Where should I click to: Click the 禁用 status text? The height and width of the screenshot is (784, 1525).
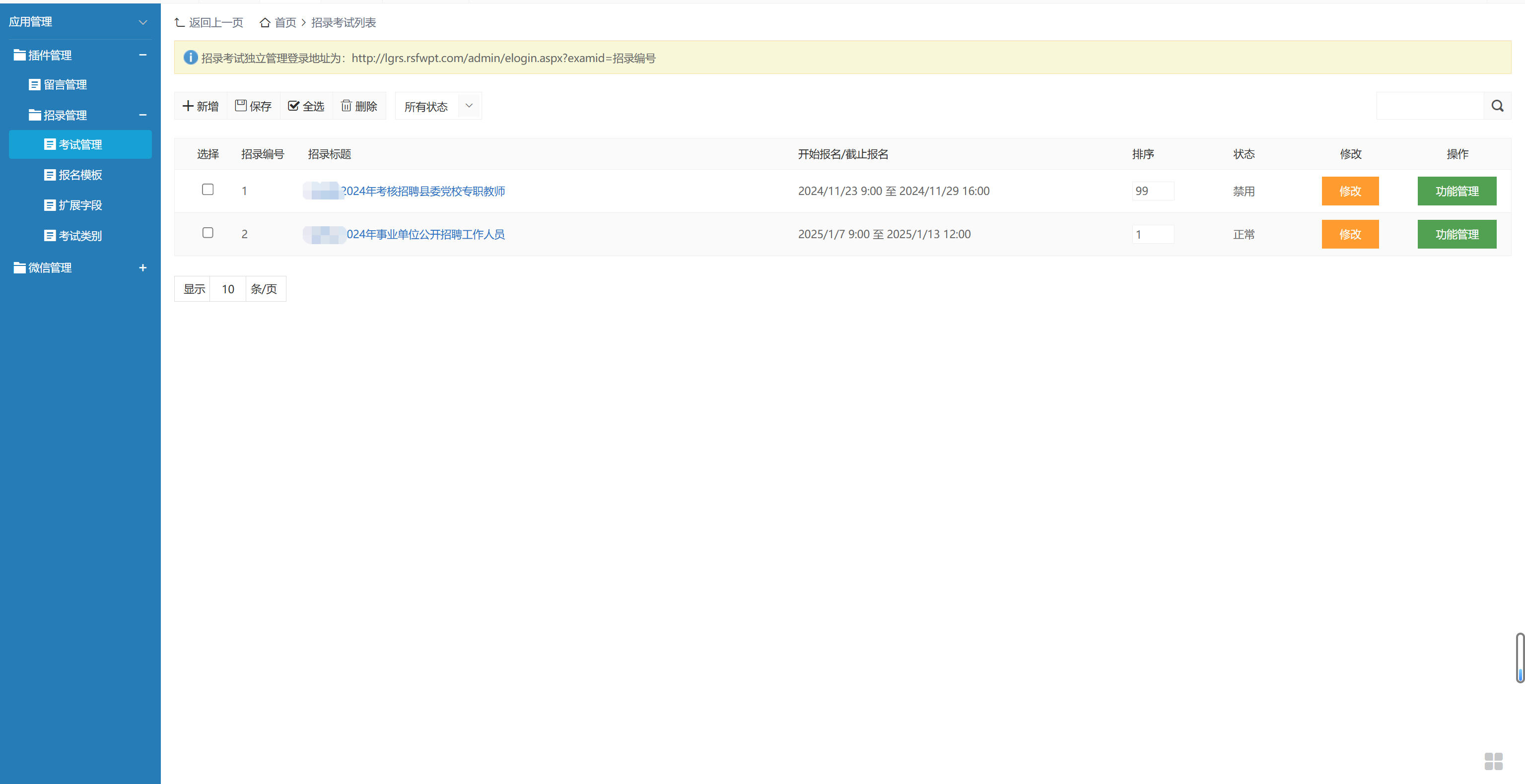1244,191
